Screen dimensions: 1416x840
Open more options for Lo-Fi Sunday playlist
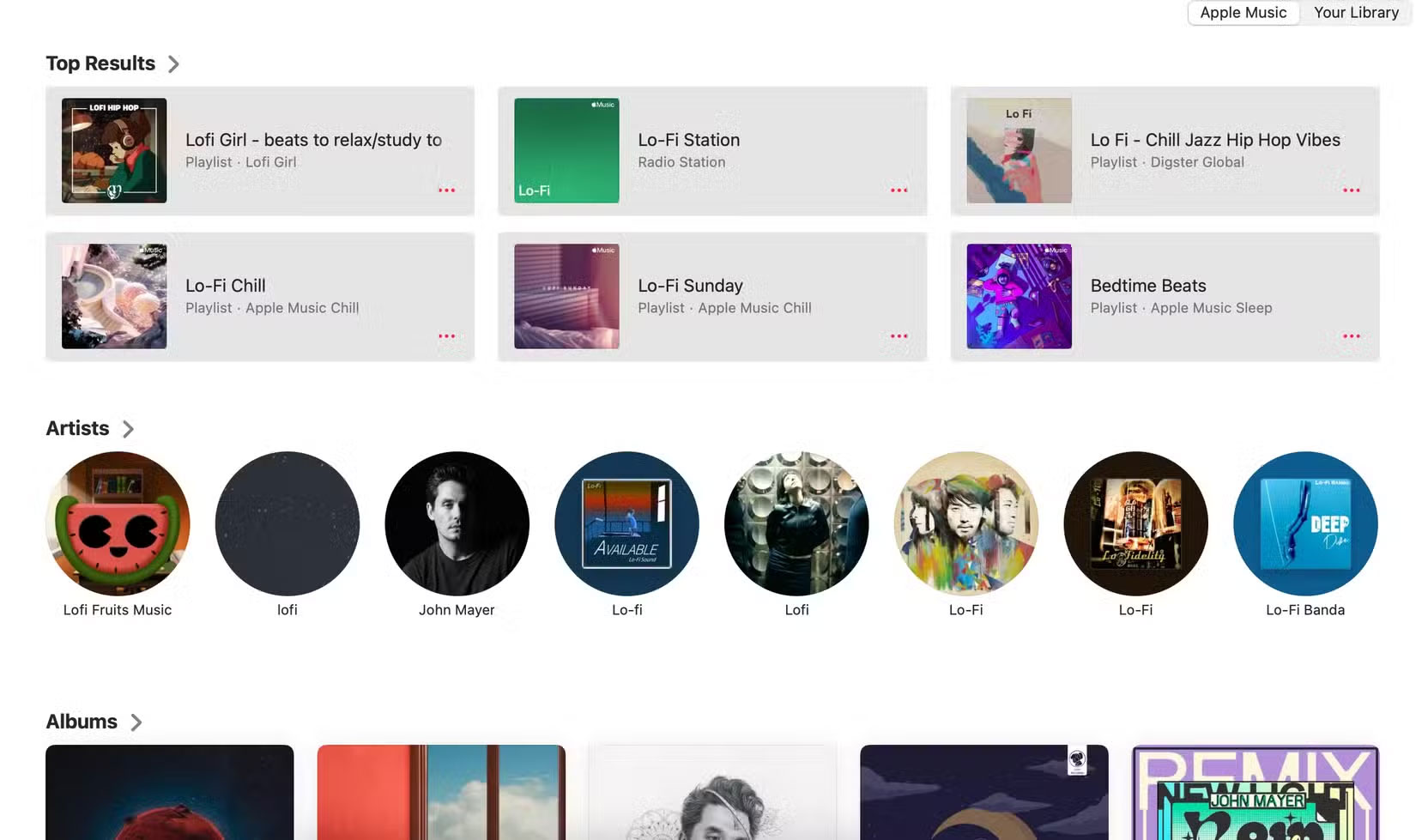coord(899,336)
